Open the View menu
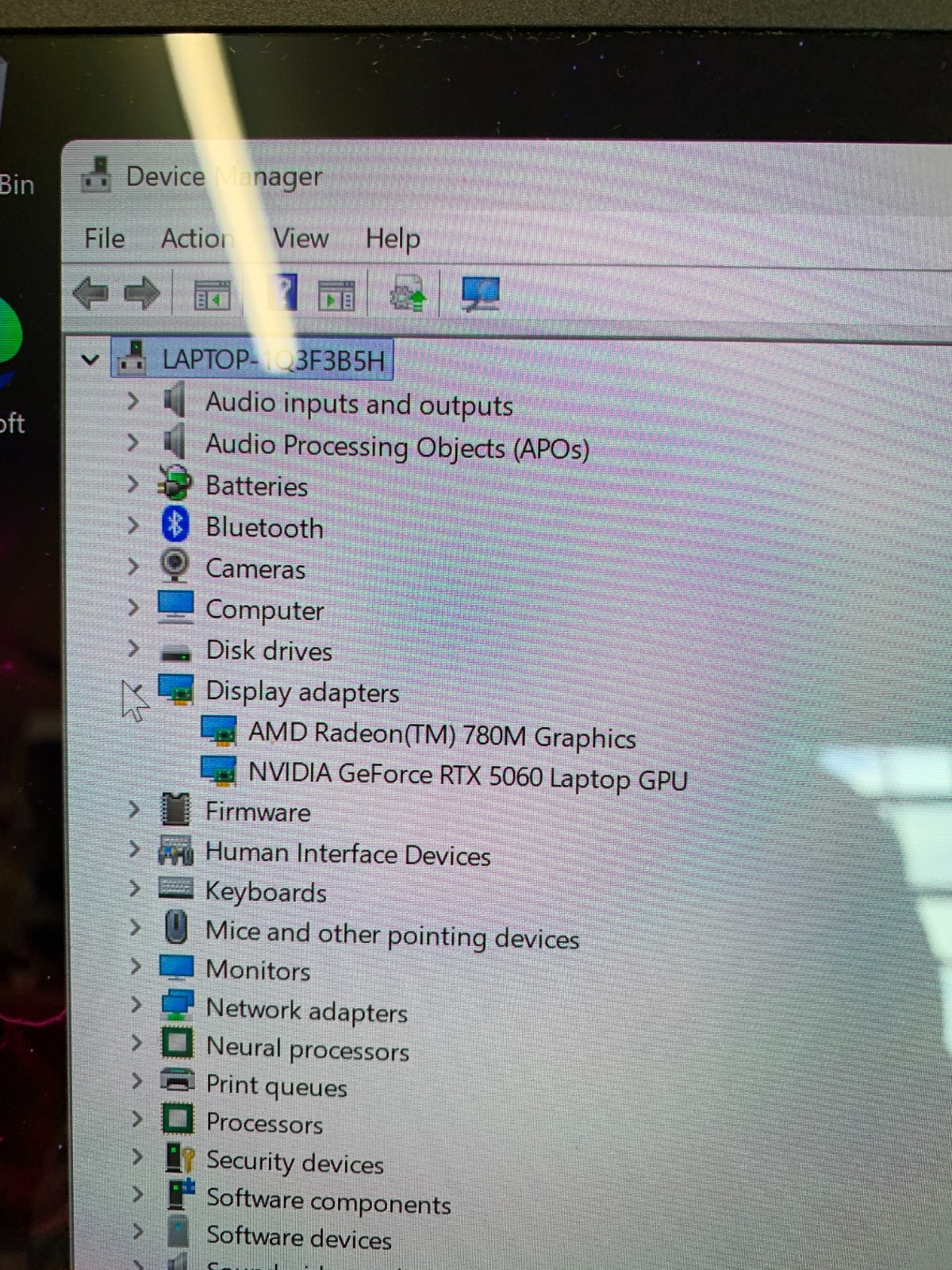The width and height of the screenshot is (952, 1270). (301, 238)
